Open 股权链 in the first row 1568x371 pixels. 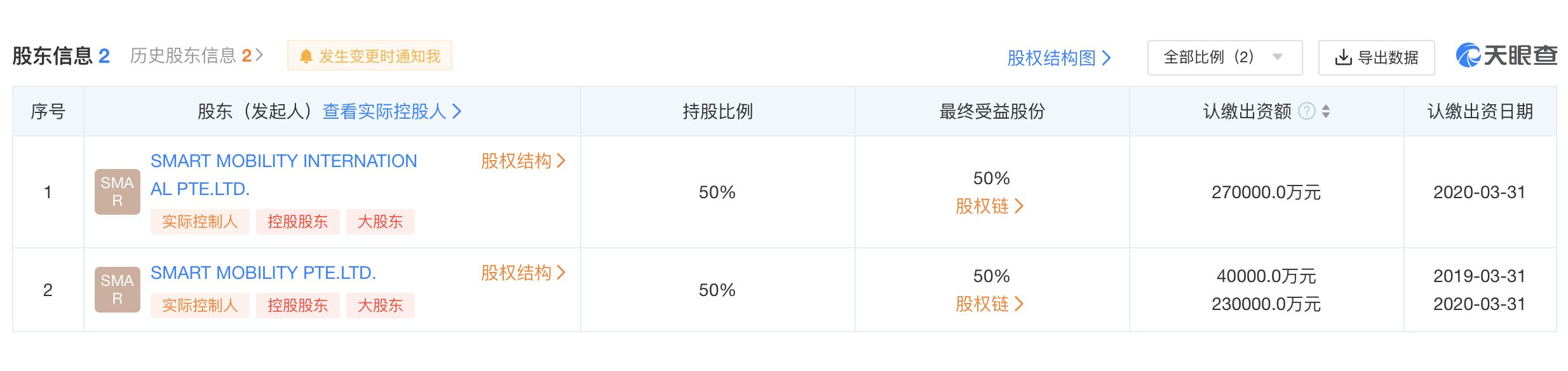pos(989,206)
